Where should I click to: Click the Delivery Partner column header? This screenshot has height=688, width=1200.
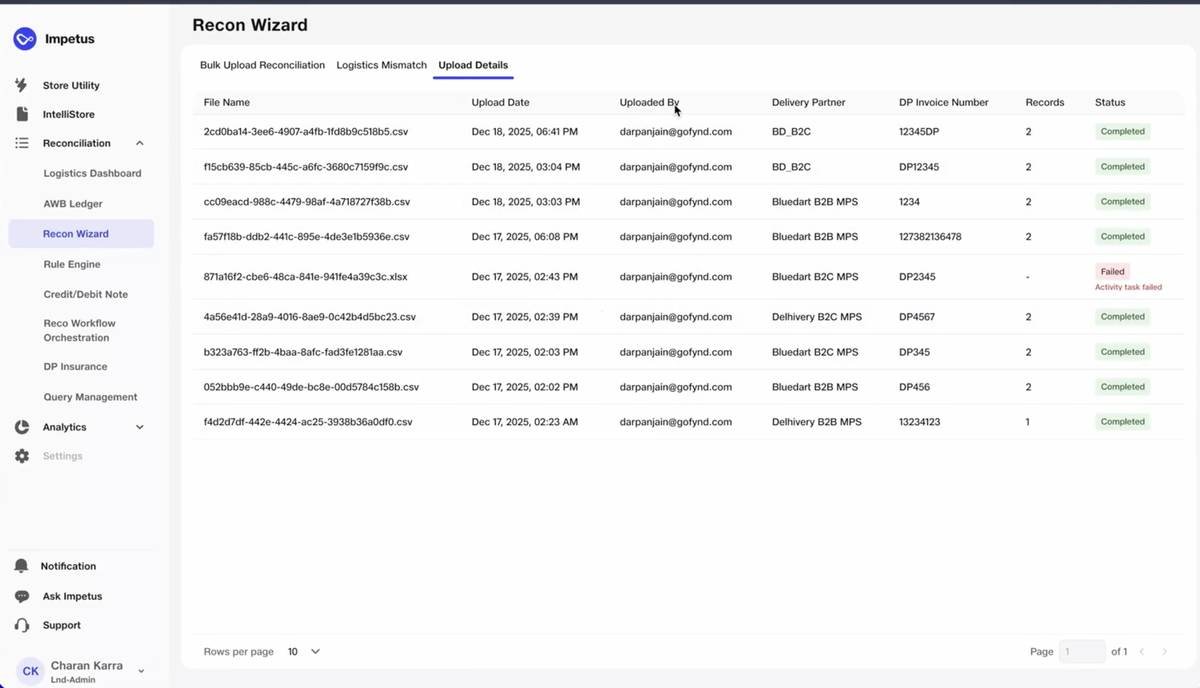(808, 102)
